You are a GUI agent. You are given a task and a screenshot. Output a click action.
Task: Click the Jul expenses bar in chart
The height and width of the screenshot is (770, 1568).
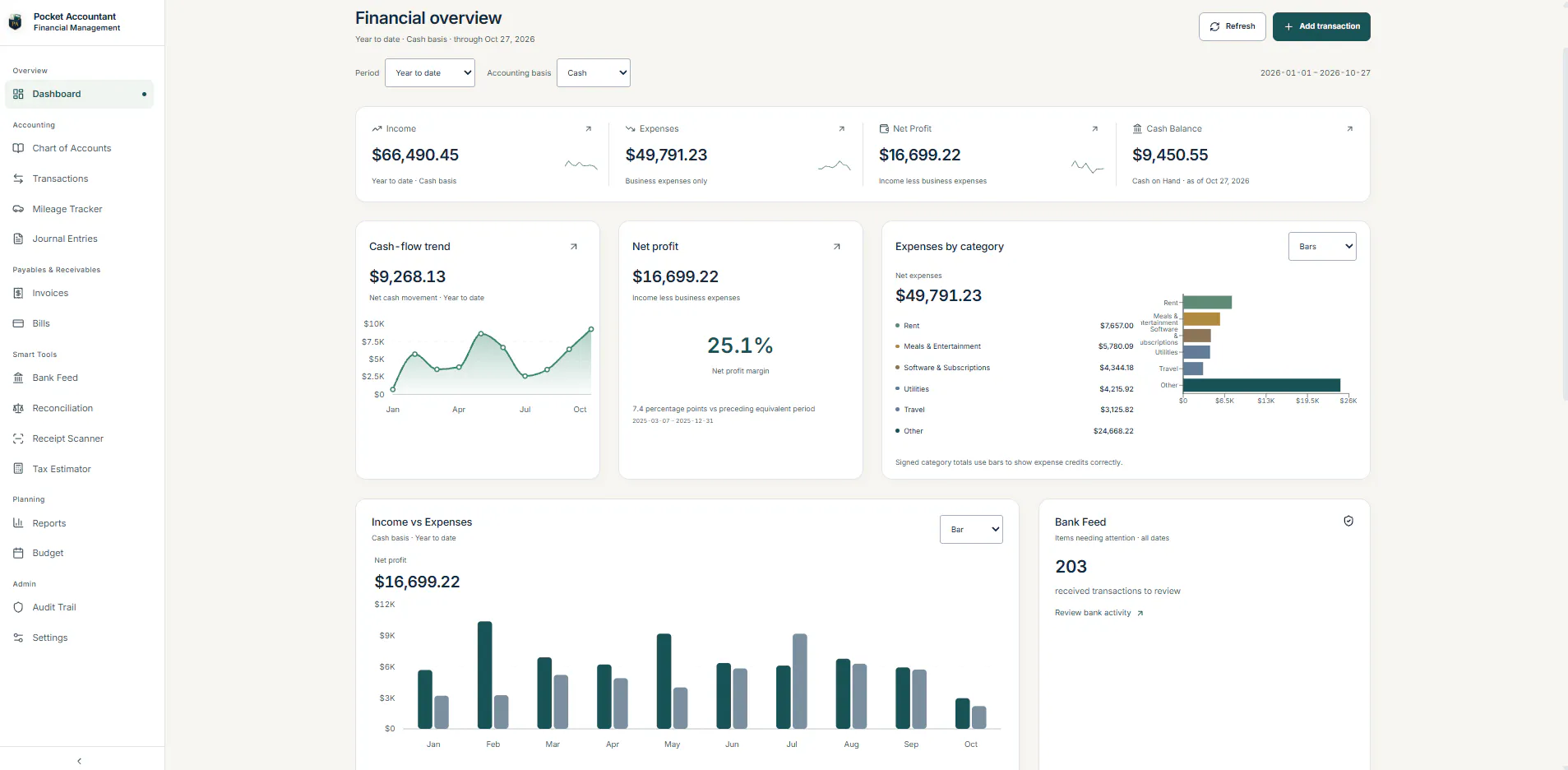pyautogui.click(x=799, y=681)
